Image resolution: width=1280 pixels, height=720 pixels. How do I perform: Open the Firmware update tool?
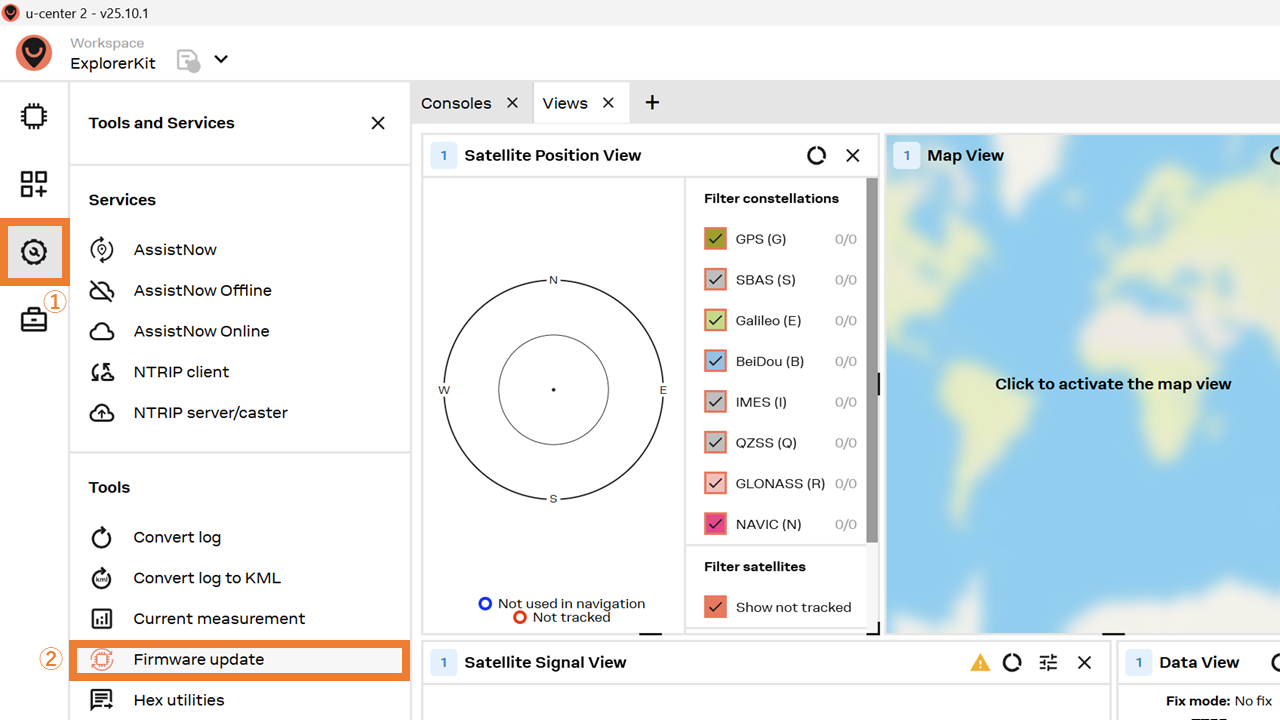pyautogui.click(x=199, y=660)
